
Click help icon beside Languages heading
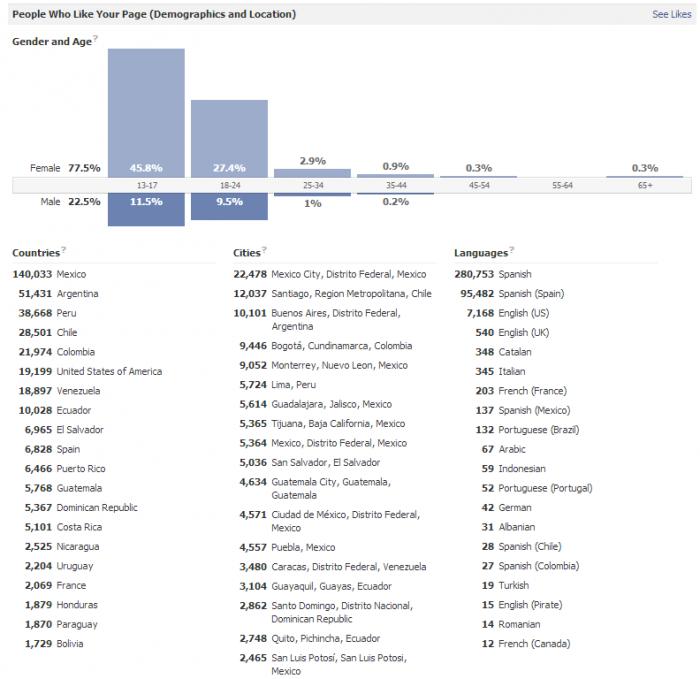pos(512,249)
